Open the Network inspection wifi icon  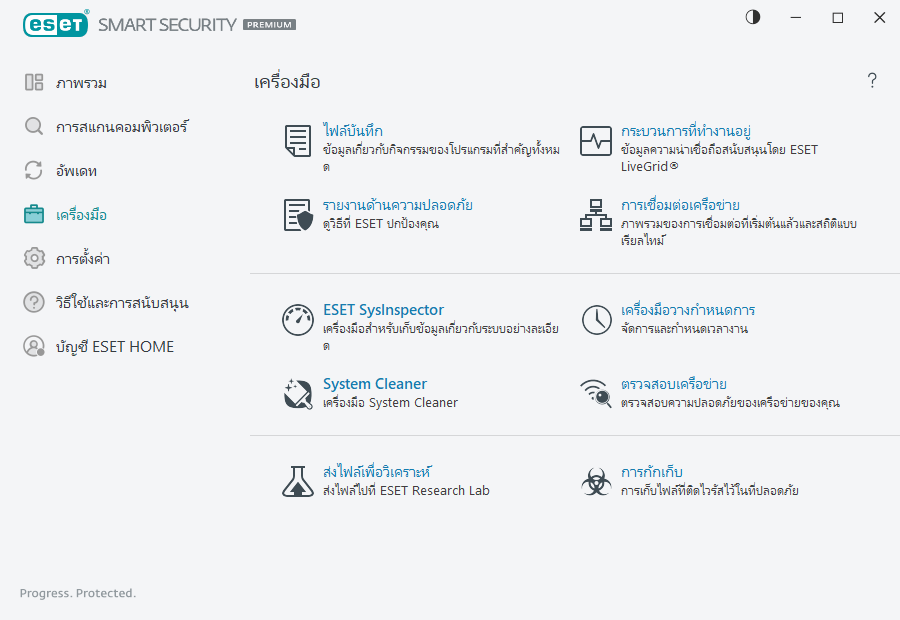[x=595, y=392]
